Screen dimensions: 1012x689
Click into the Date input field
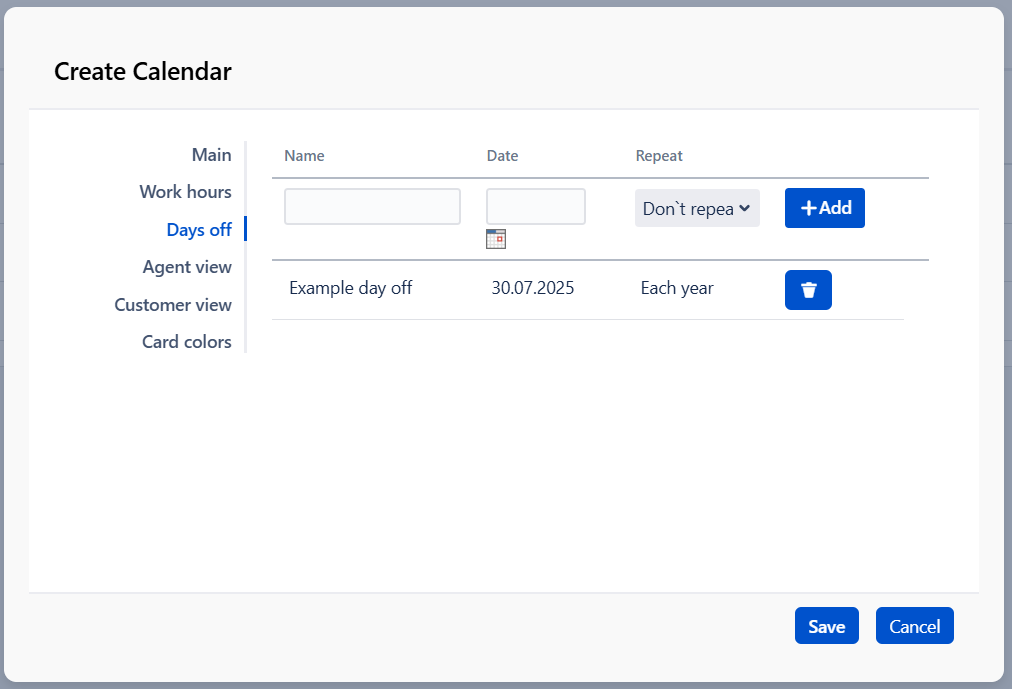click(x=535, y=207)
